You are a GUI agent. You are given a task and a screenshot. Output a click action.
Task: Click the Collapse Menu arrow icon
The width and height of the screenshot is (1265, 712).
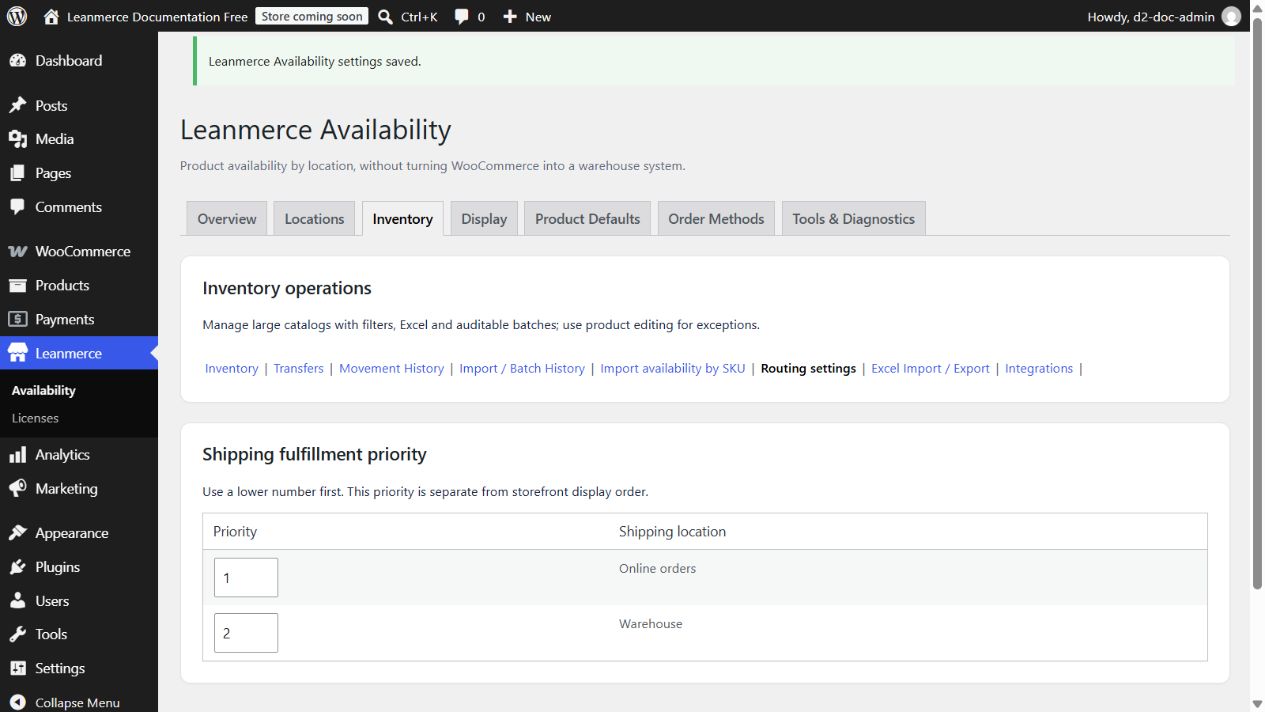point(17,702)
